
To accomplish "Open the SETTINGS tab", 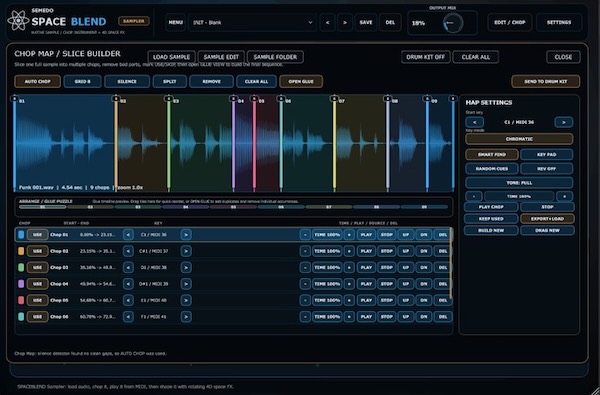I will click(x=559, y=23).
